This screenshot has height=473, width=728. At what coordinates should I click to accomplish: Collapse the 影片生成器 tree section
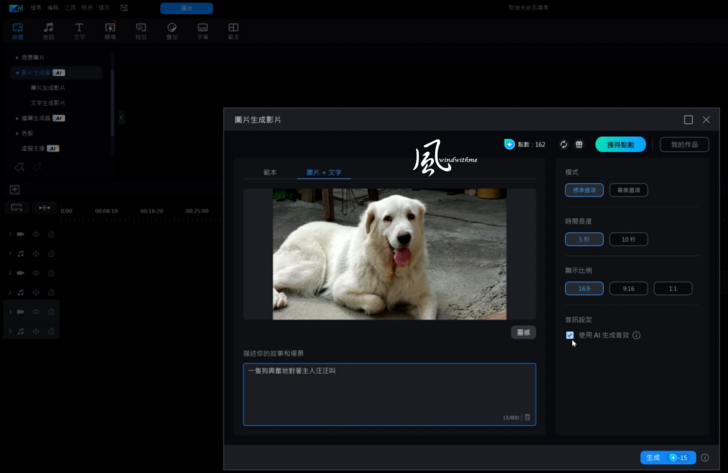pos(17,73)
